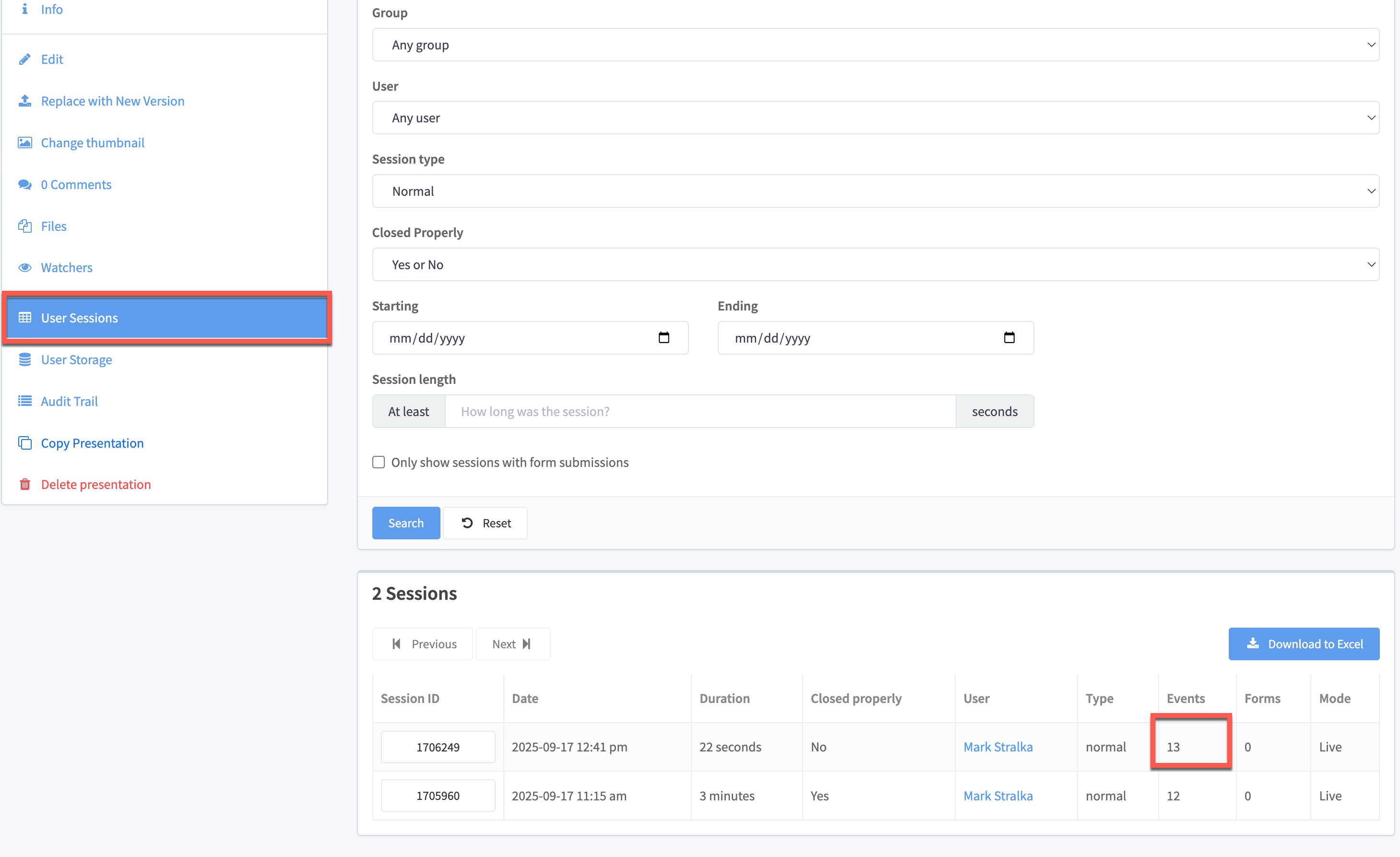Click the image icon beside Change thumbnail
This screenshot has width=1400, height=857.
coord(24,143)
